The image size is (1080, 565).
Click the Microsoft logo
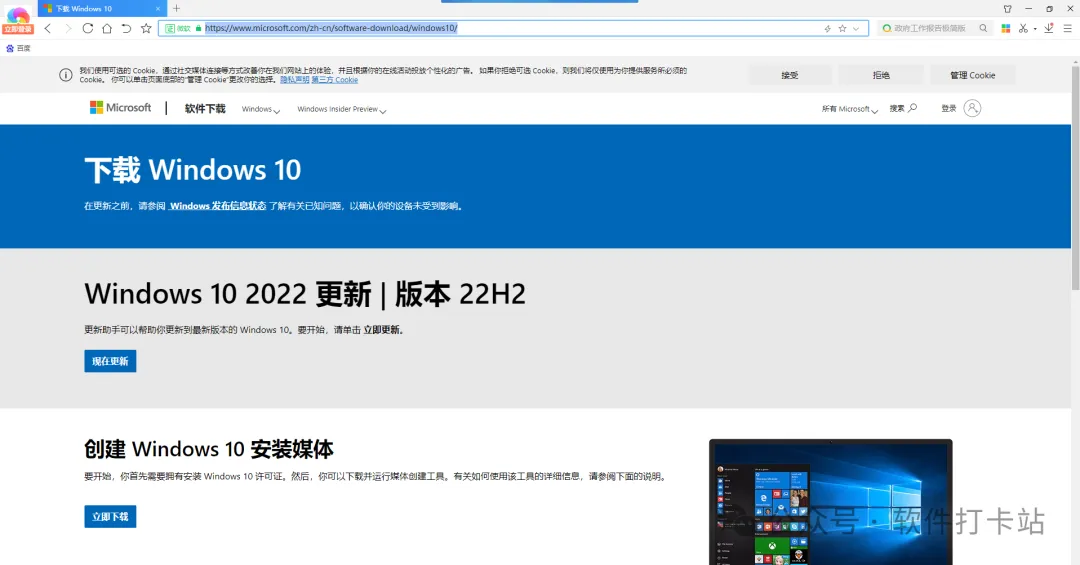121,107
